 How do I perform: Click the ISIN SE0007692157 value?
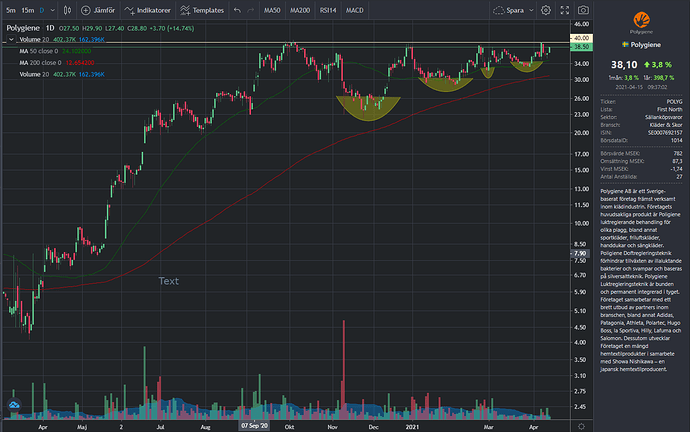(665, 132)
